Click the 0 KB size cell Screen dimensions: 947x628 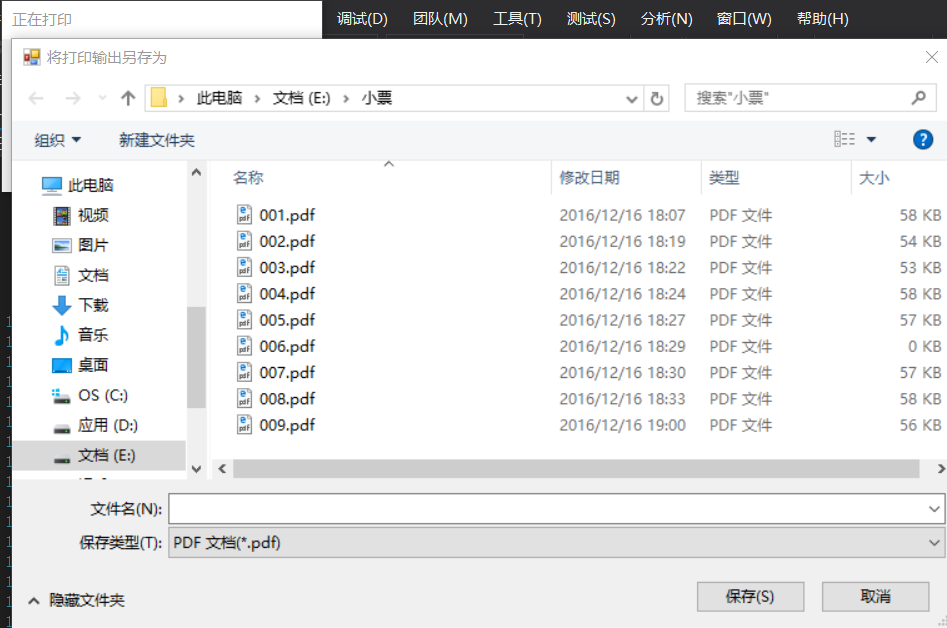[925, 347]
